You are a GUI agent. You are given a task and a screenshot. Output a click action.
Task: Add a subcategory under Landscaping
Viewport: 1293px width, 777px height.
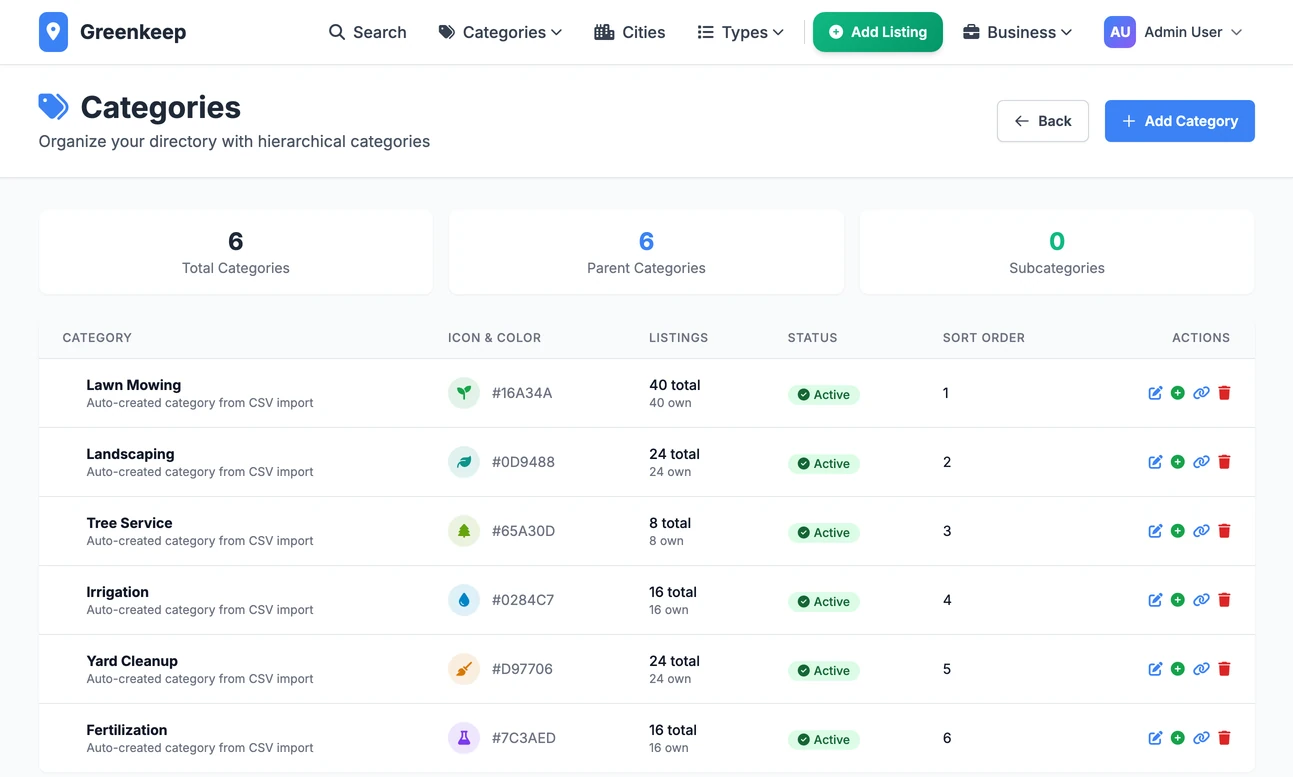(x=1178, y=462)
